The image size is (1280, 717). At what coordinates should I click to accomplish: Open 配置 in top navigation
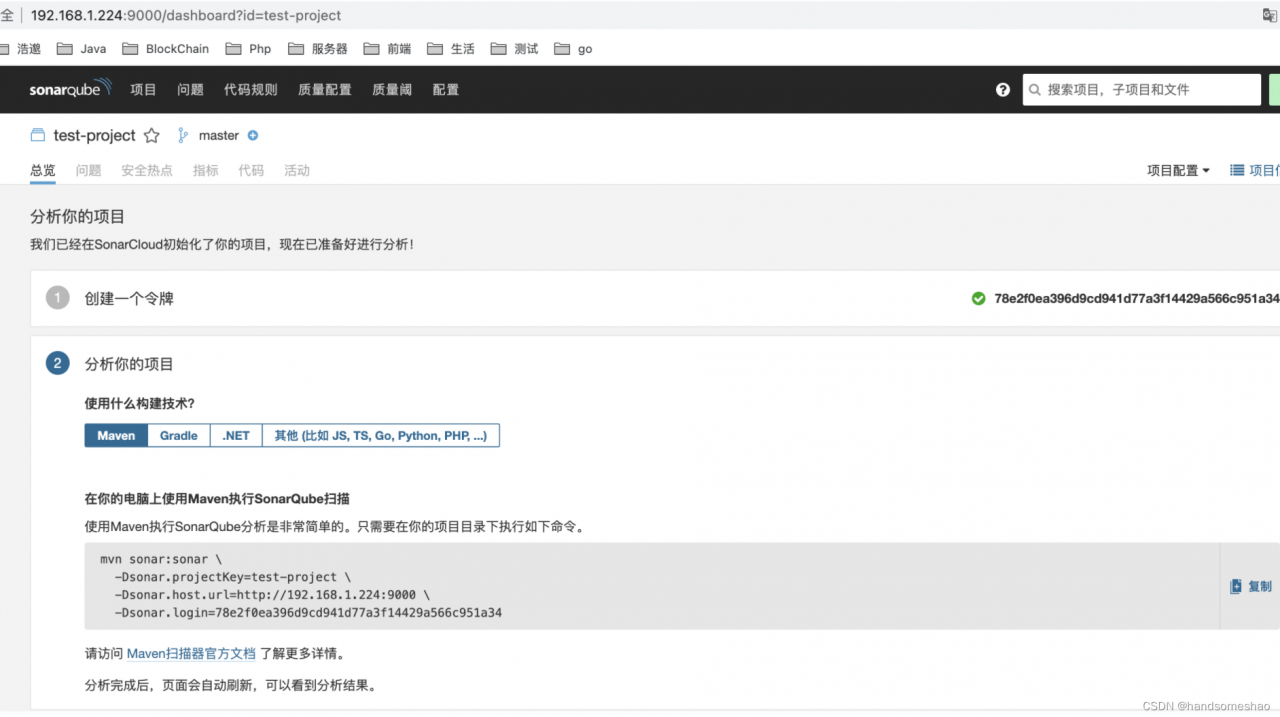[x=446, y=89]
